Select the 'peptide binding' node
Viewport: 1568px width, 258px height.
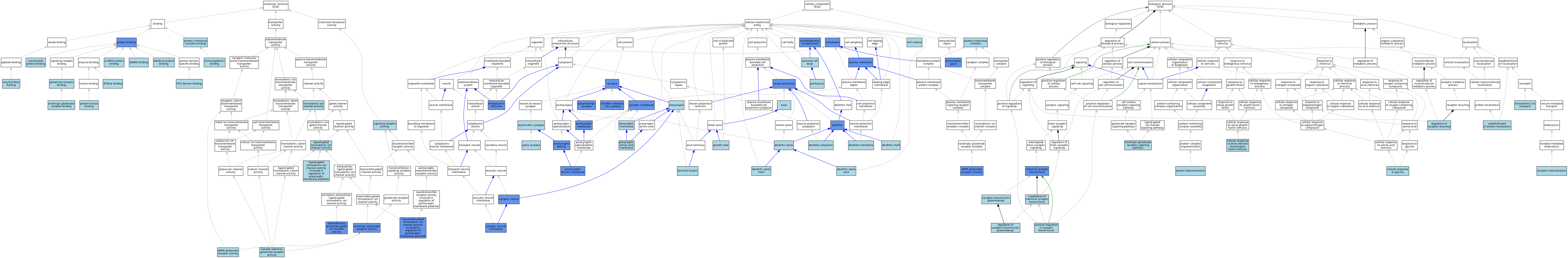coord(11,62)
